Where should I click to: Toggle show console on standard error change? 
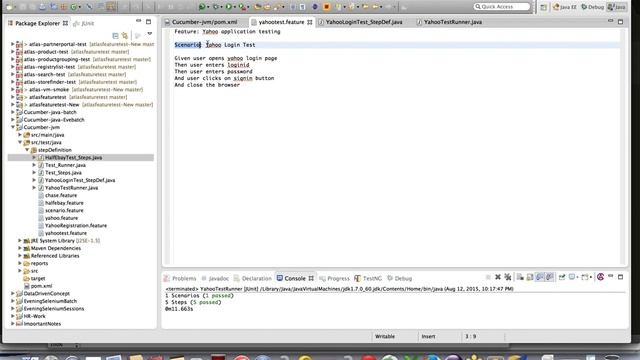tap(550, 277)
